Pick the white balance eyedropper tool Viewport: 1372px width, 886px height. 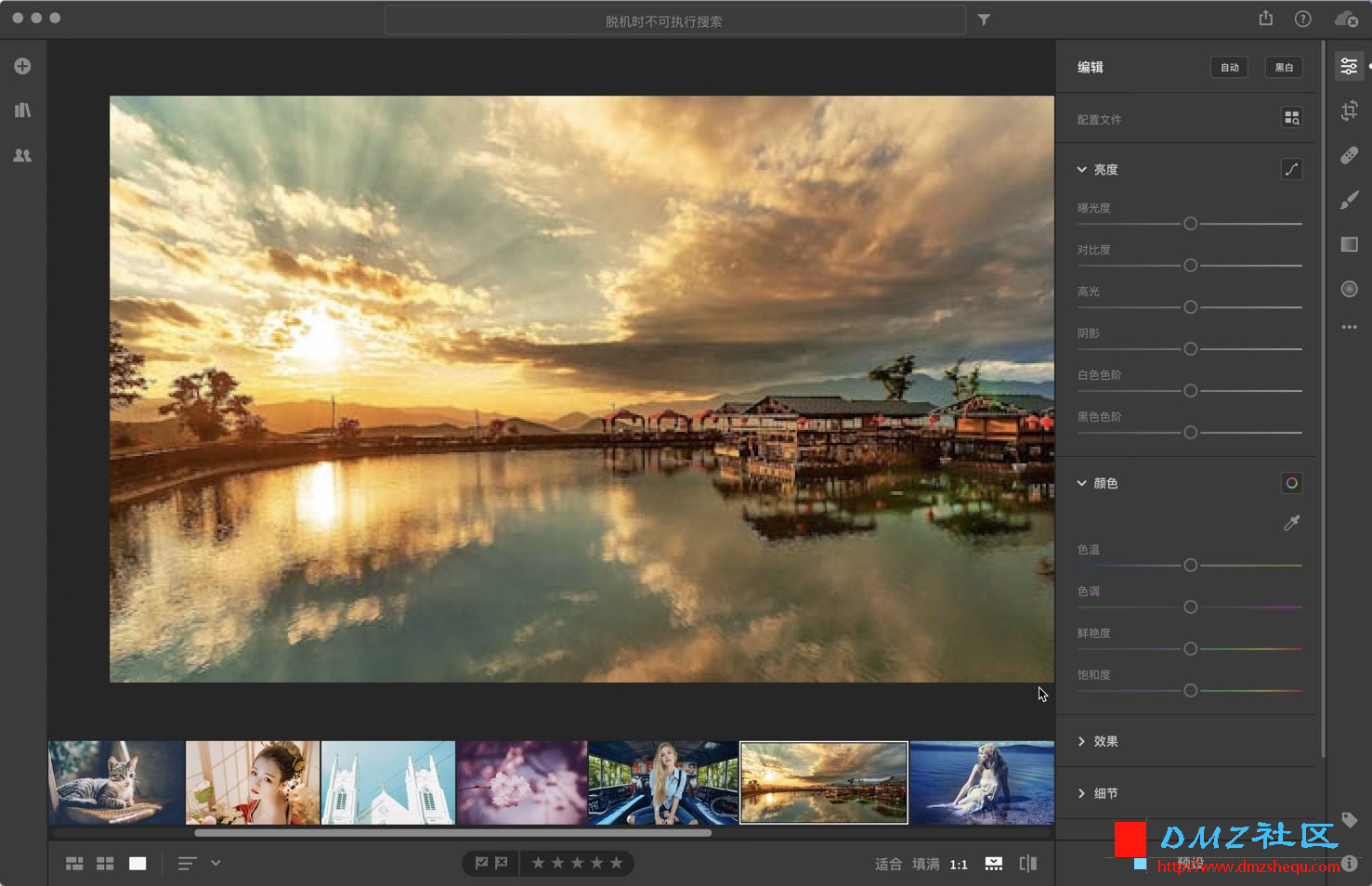point(1291,523)
